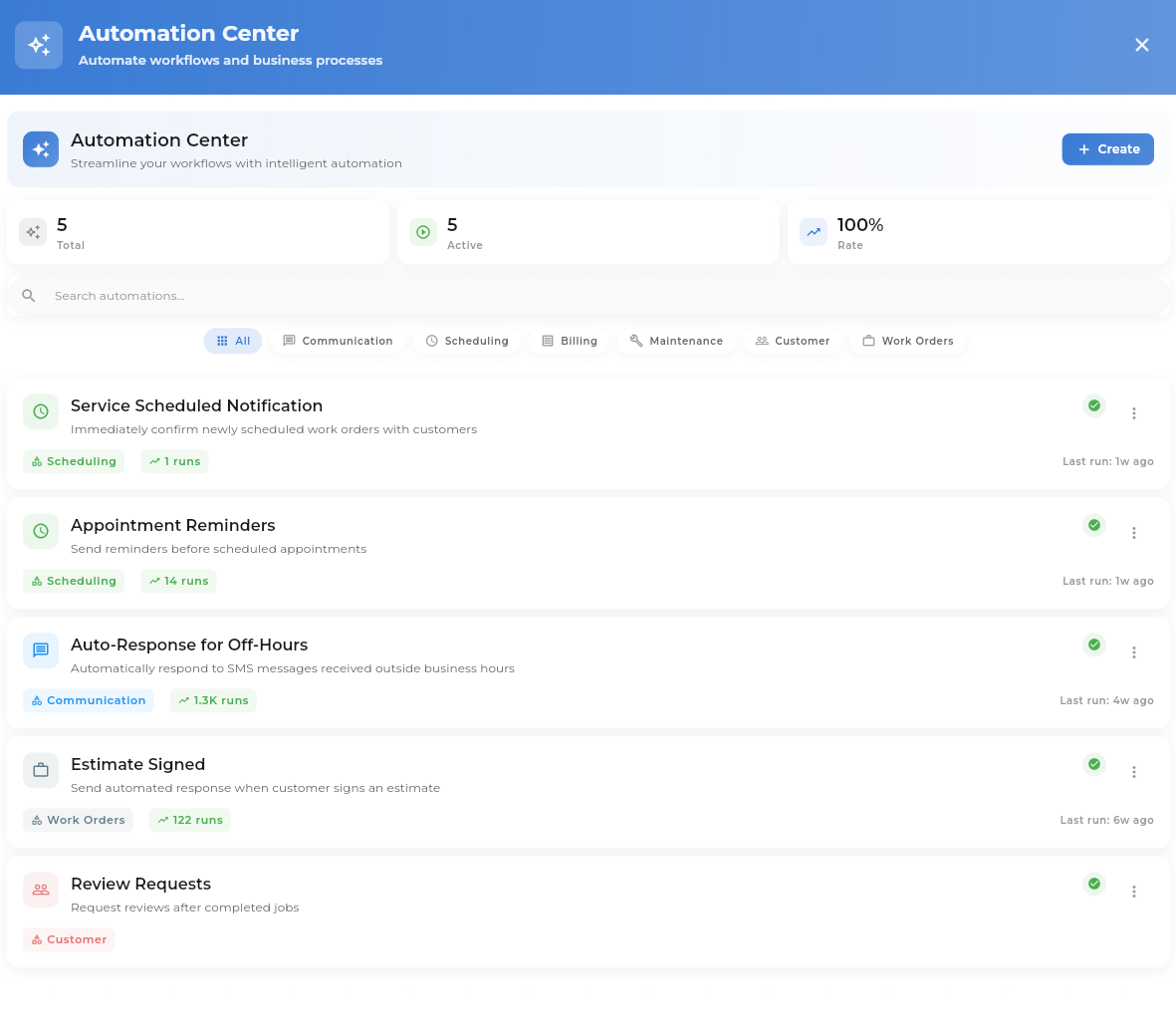Image resolution: width=1176 pixels, height=1033 pixels.
Task: Click the play icon on the Active stats card
Action: (422, 231)
